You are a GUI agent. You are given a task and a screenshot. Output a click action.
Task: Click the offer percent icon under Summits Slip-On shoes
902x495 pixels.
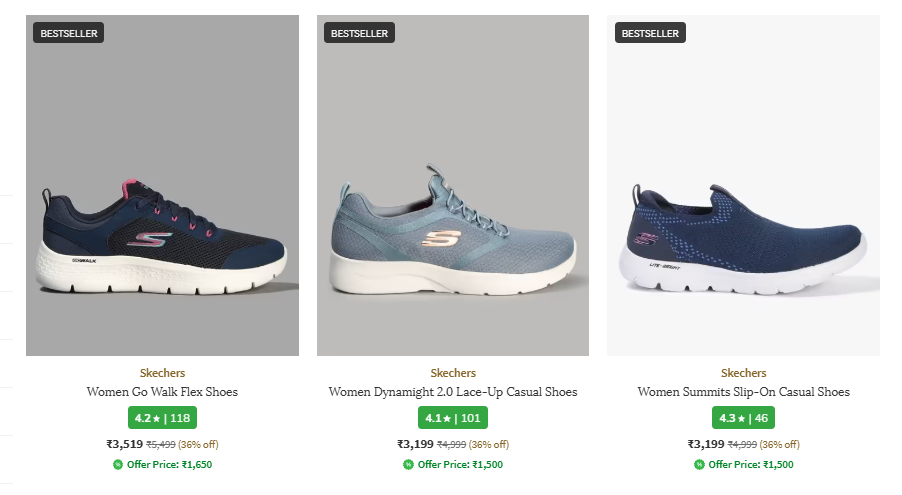pos(699,464)
